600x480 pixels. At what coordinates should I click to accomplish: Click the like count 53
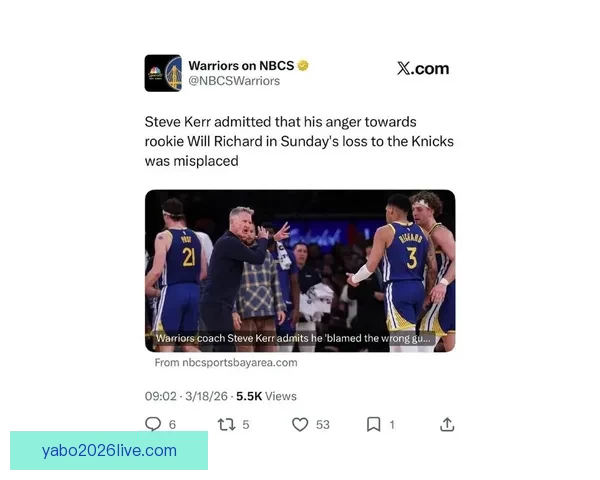[x=323, y=424]
